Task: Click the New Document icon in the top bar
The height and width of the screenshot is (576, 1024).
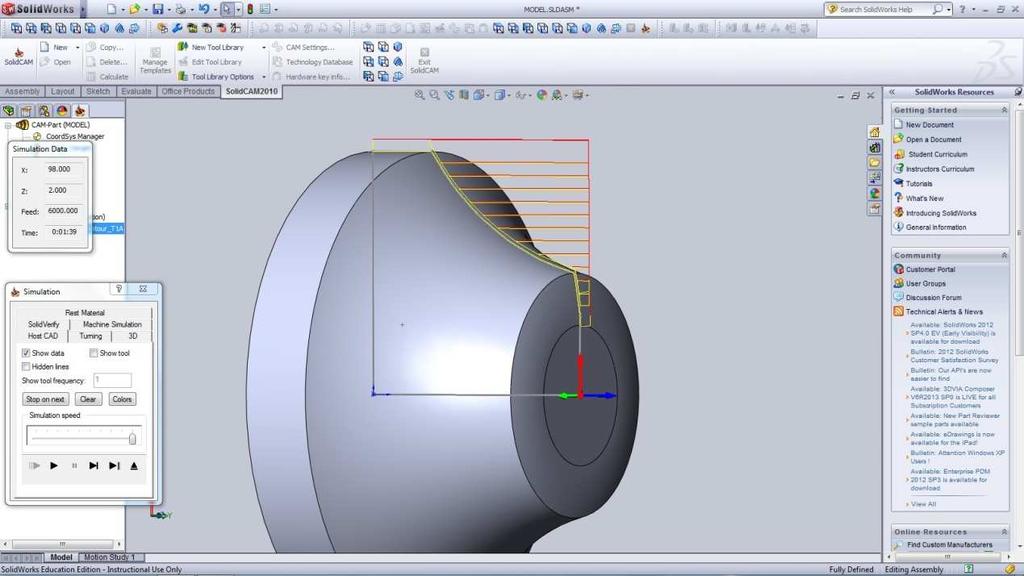Action: (x=112, y=9)
